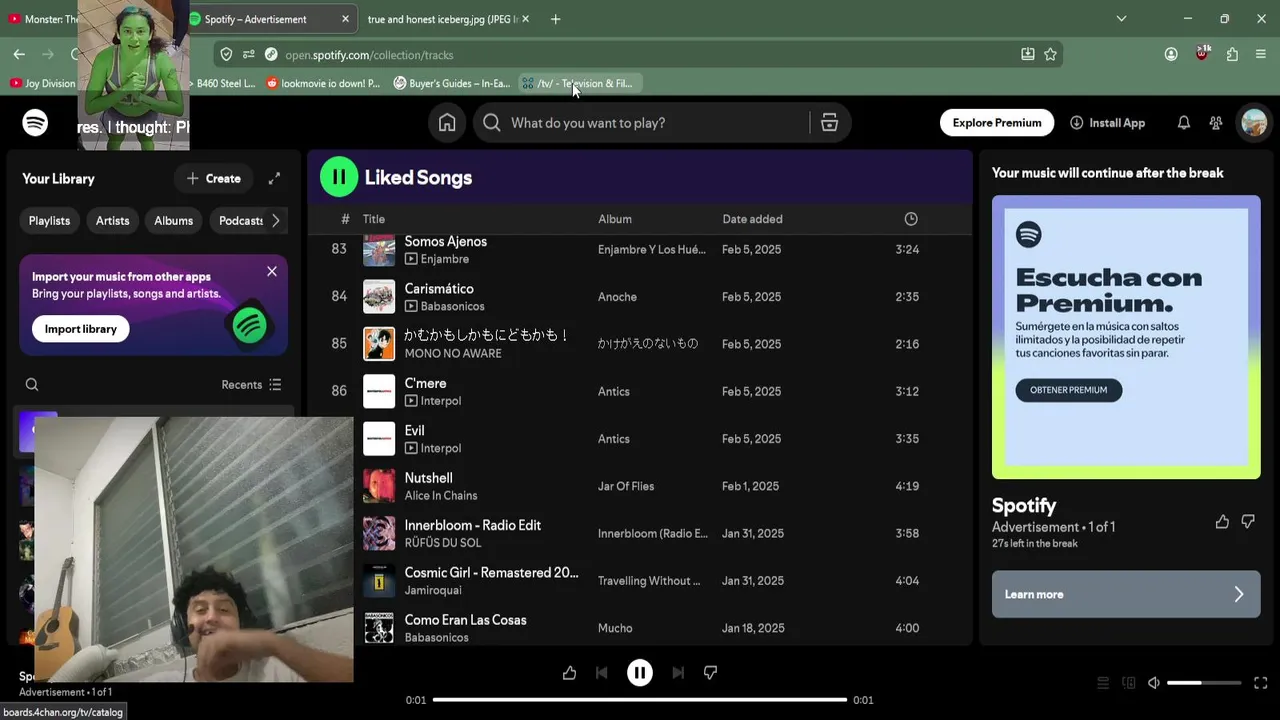The width and height of the screenshot is (1280, 720).
Task: Open lookmovie io down bookmark
Action: coord(323,84)
